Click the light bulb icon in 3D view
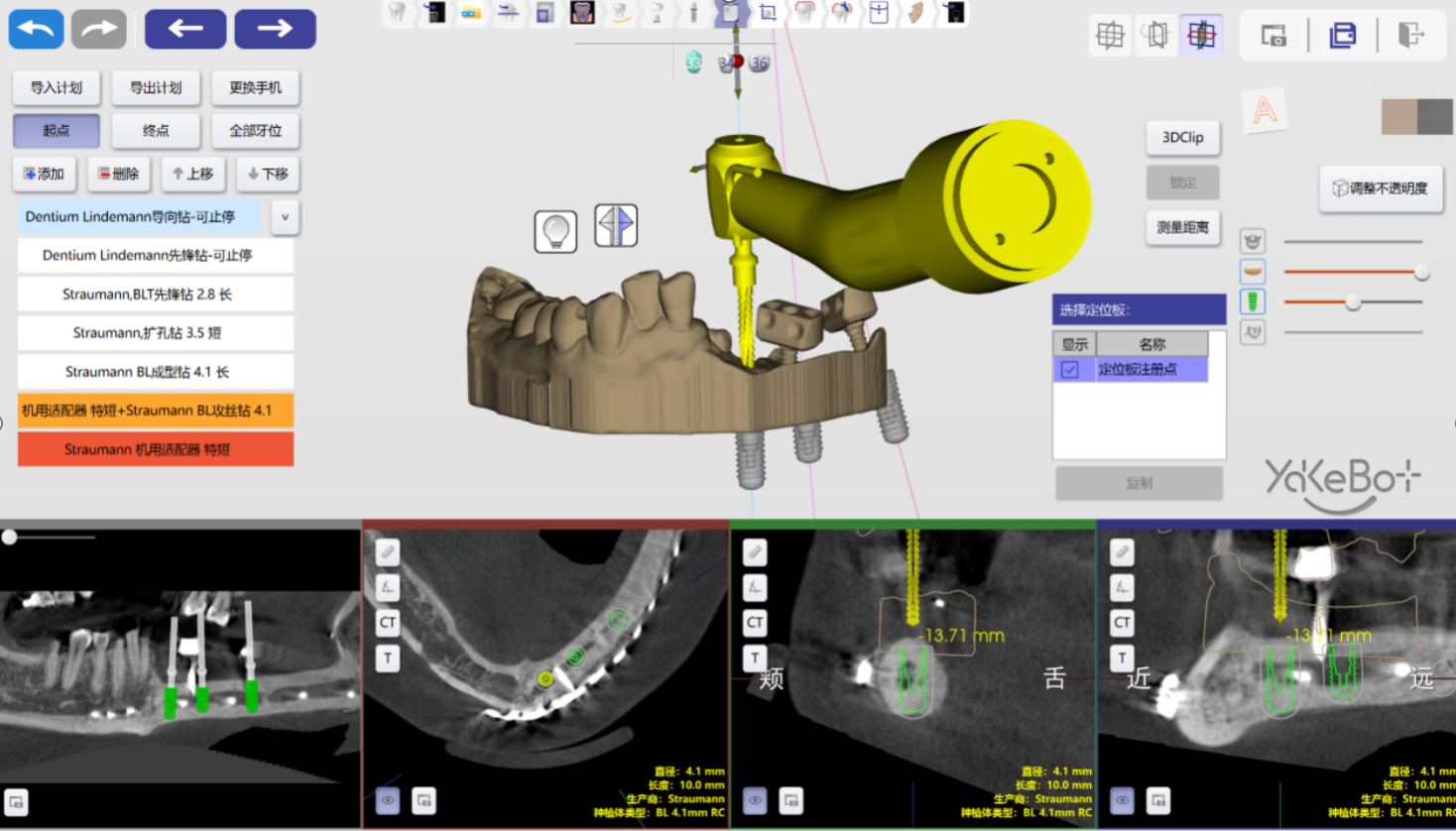The width and height of the screenshot is (1456, 831). [x=555, y=231]
